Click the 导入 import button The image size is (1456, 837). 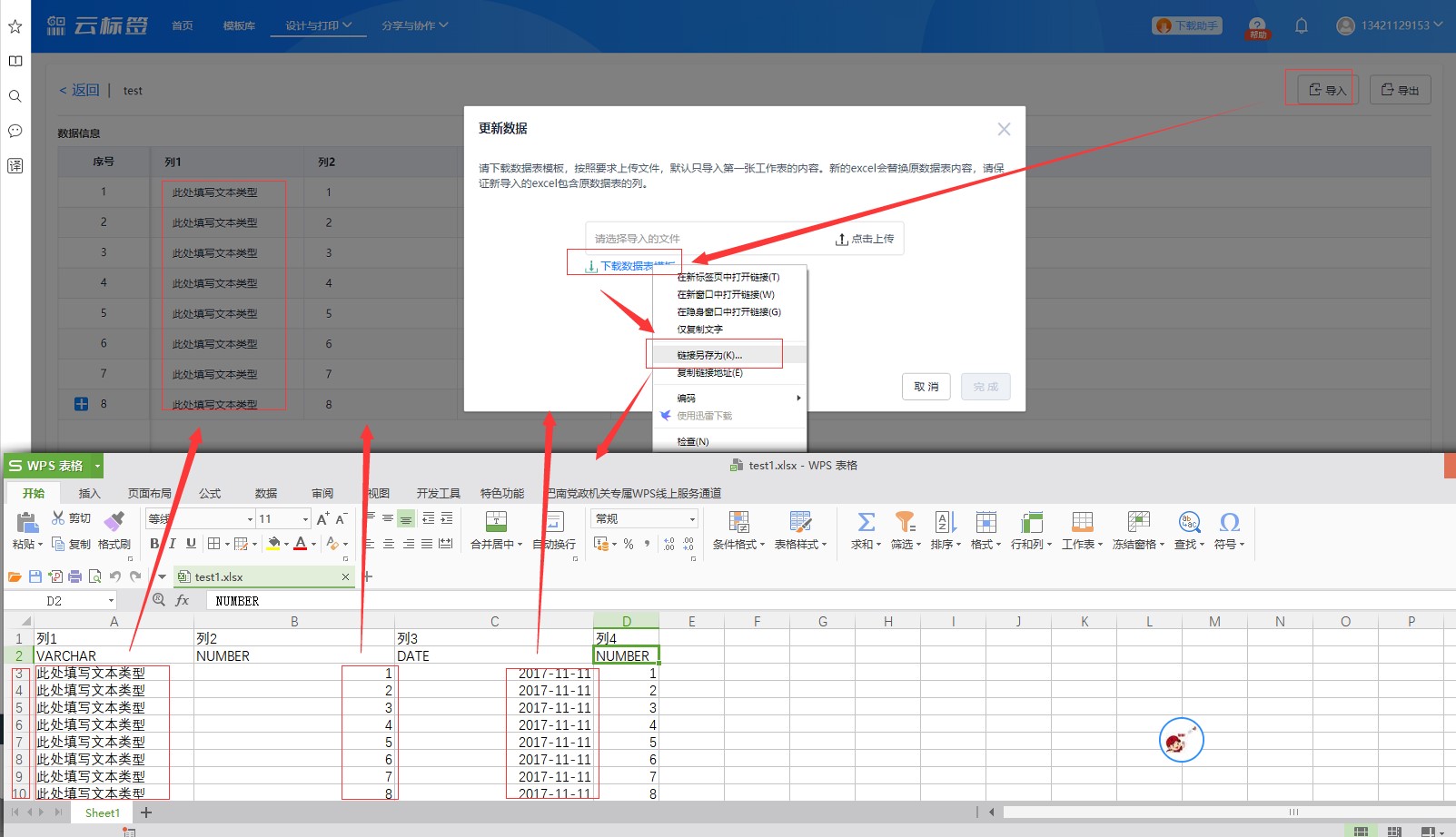click(1327, 90)
